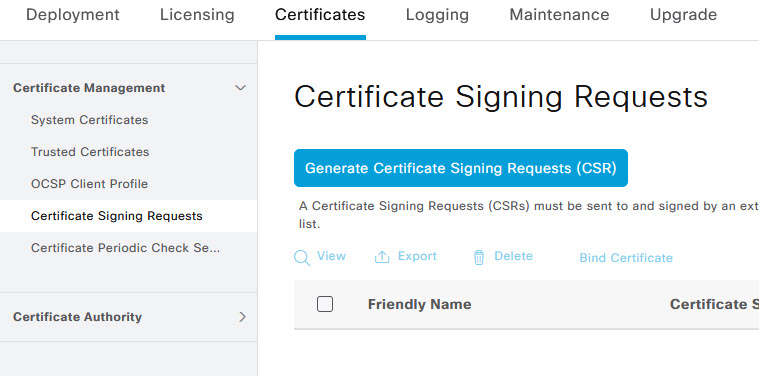Screen dimensions: 759x376
Task: Click the Bind Certificate link
Action: coord(626,258)
